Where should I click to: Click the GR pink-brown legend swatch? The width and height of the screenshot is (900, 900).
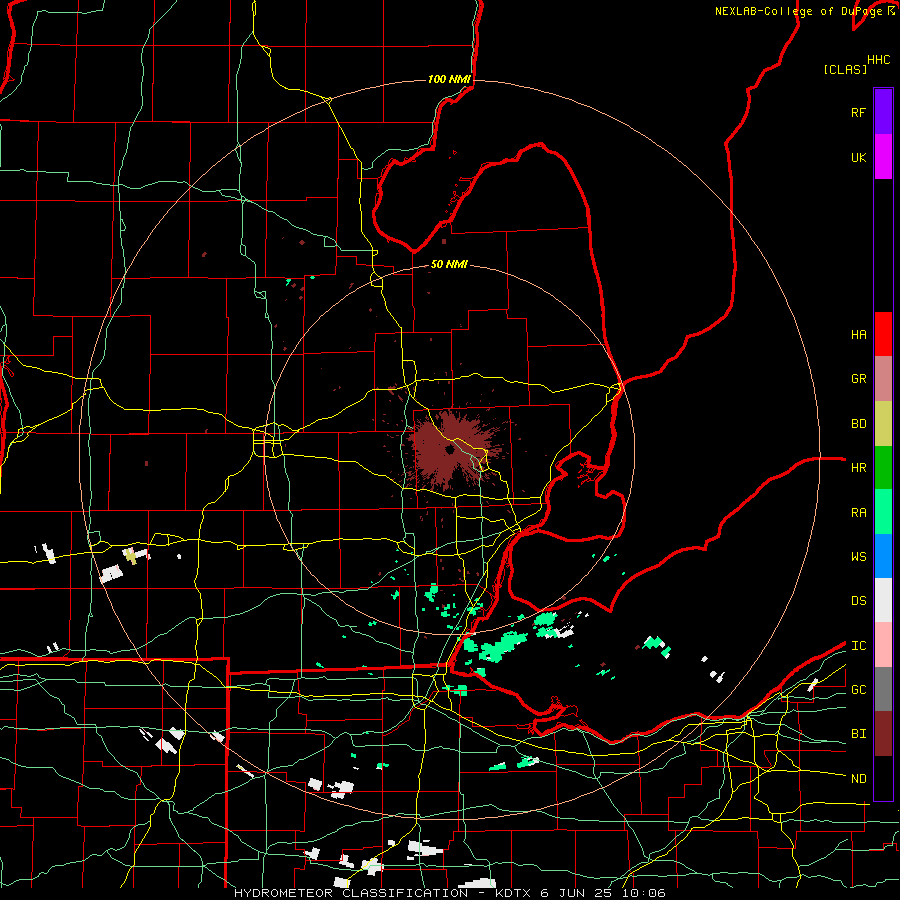coord(883,379)
